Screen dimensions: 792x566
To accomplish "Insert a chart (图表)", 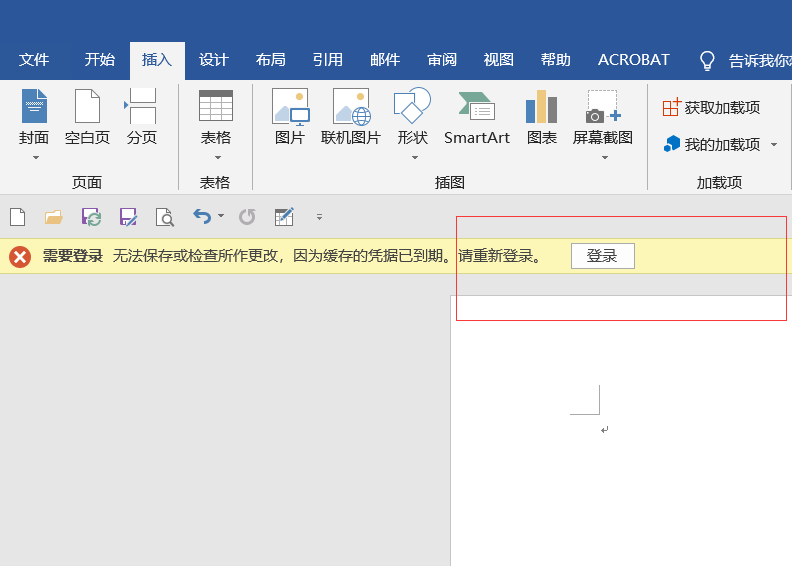I will (542, 118).
